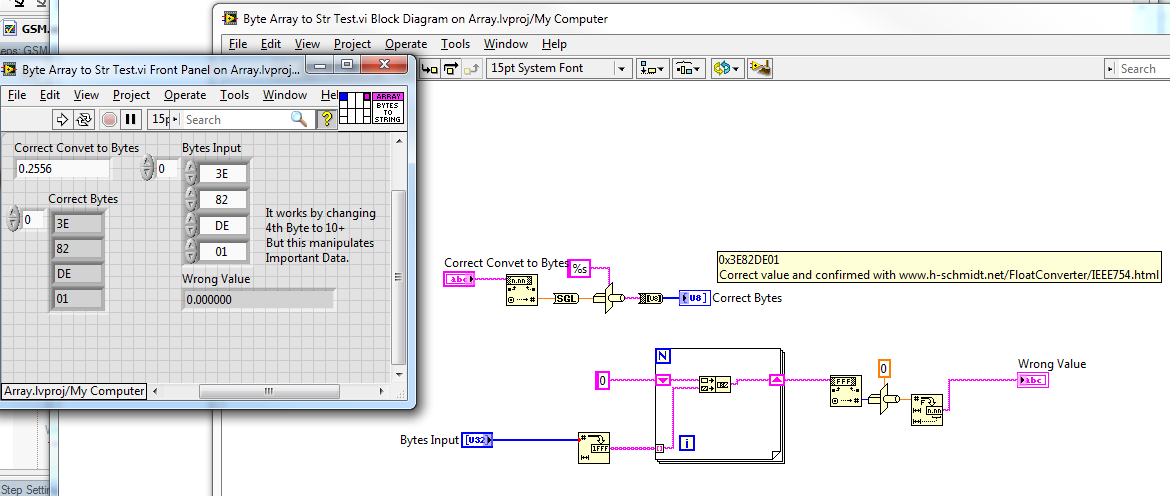Click the Run arrow in Front Panel toolbar
This screenshot has height=496, width=1170.
click(x=63, y=119)
